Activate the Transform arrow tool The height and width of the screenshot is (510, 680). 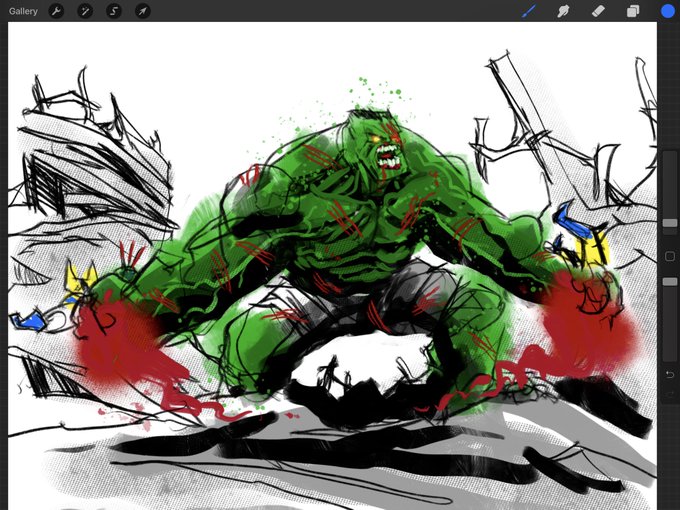coord(143,11)
